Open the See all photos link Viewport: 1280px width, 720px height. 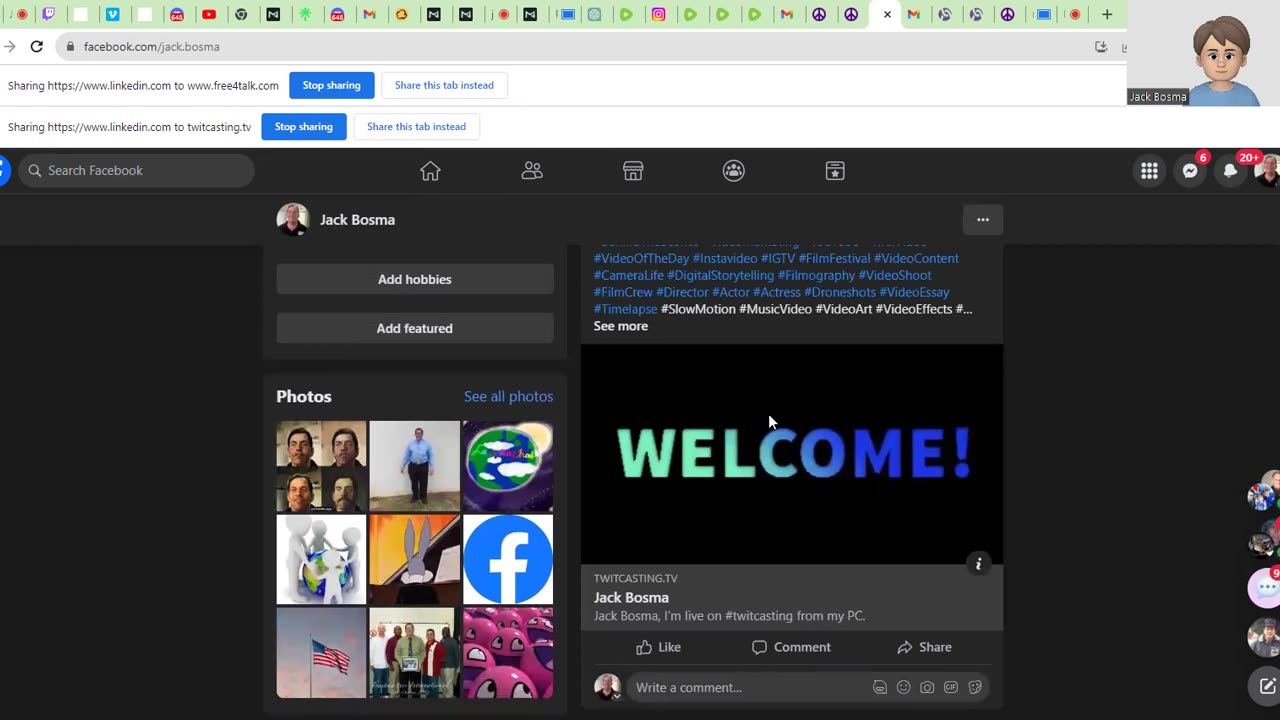point(508,396)
